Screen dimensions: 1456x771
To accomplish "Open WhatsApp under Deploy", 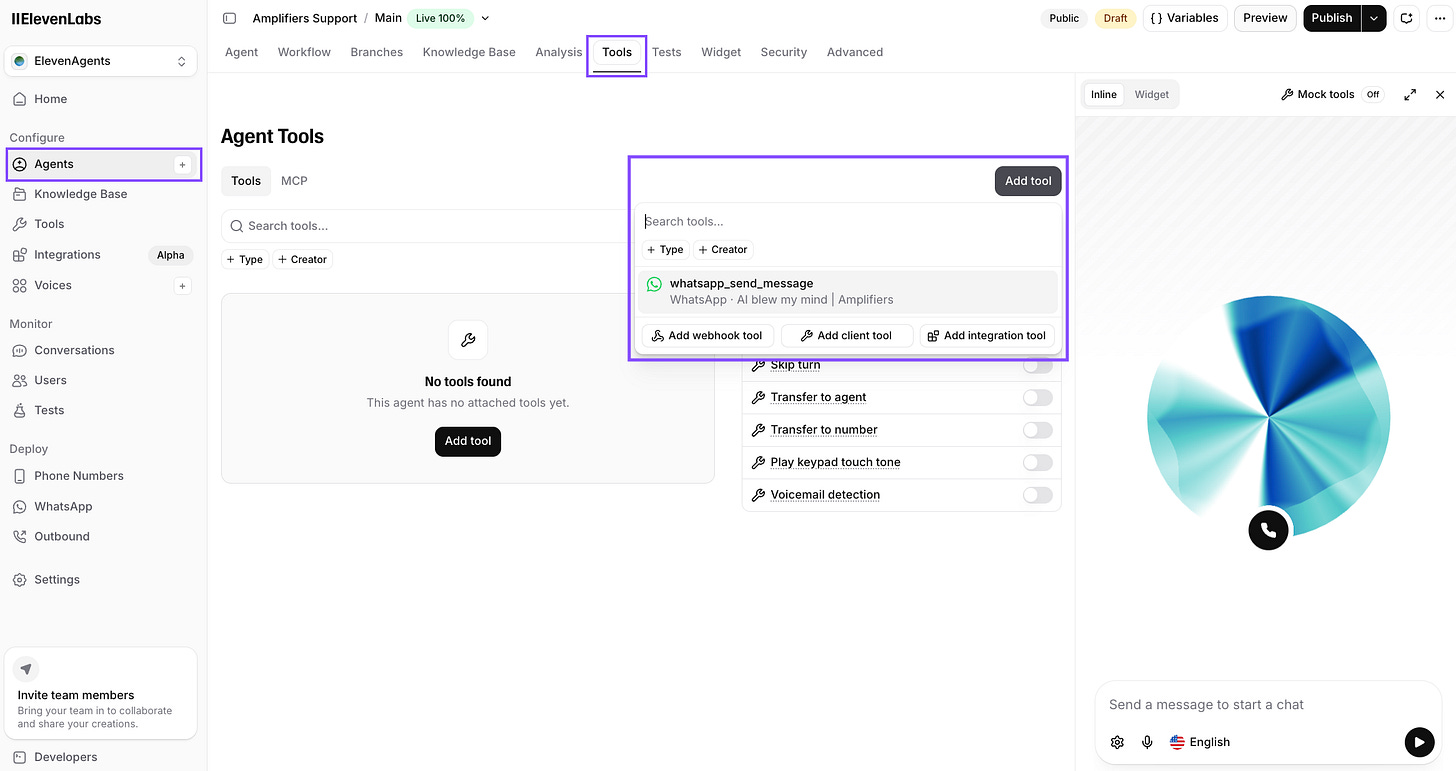I will point(63,506).
